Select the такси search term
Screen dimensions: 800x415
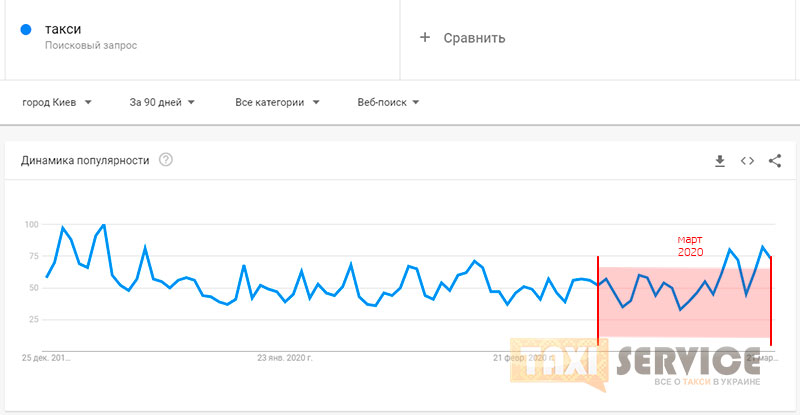[x=63, y=29]
